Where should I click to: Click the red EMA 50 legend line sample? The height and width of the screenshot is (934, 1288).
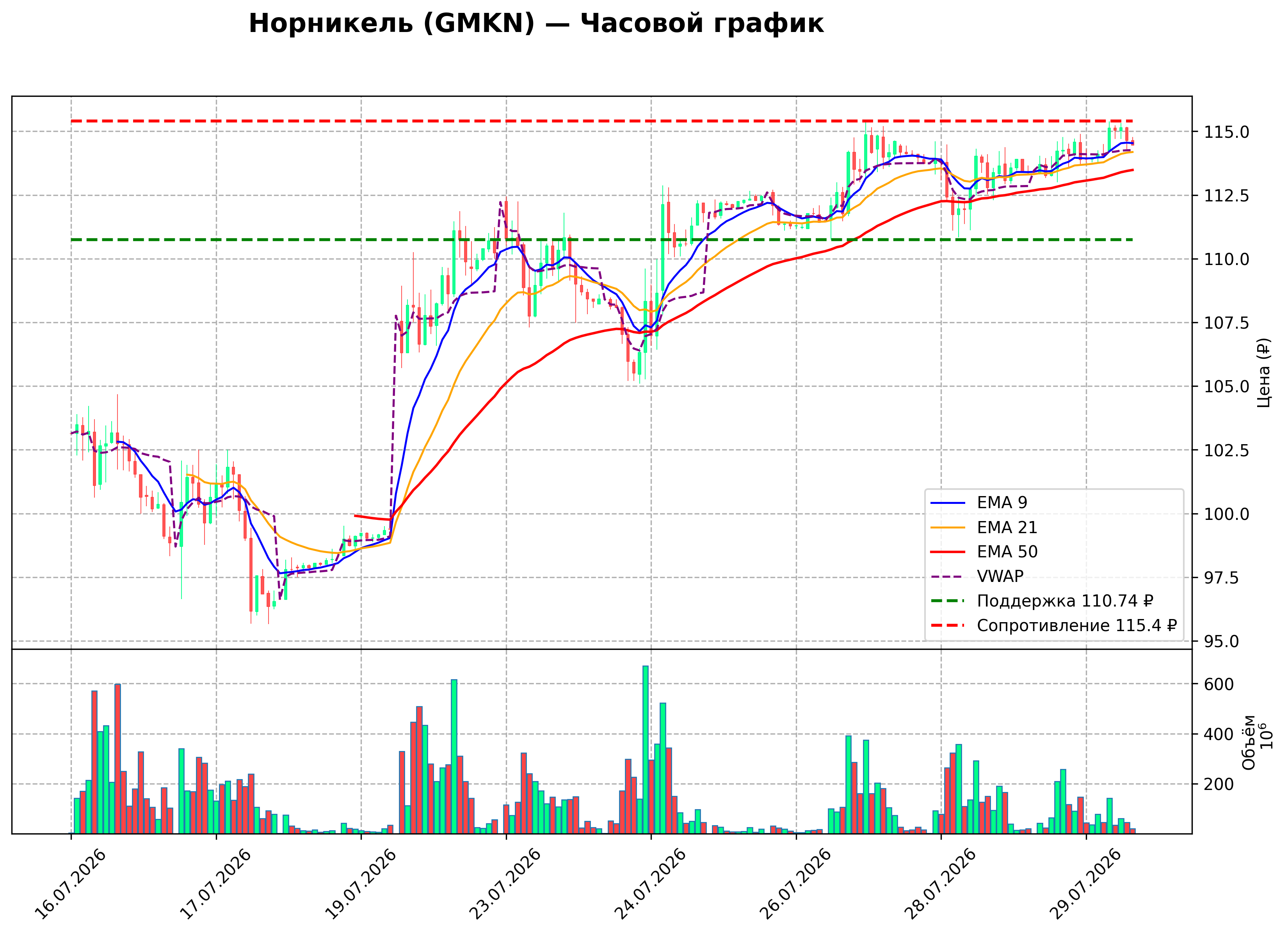coord(948,552)
